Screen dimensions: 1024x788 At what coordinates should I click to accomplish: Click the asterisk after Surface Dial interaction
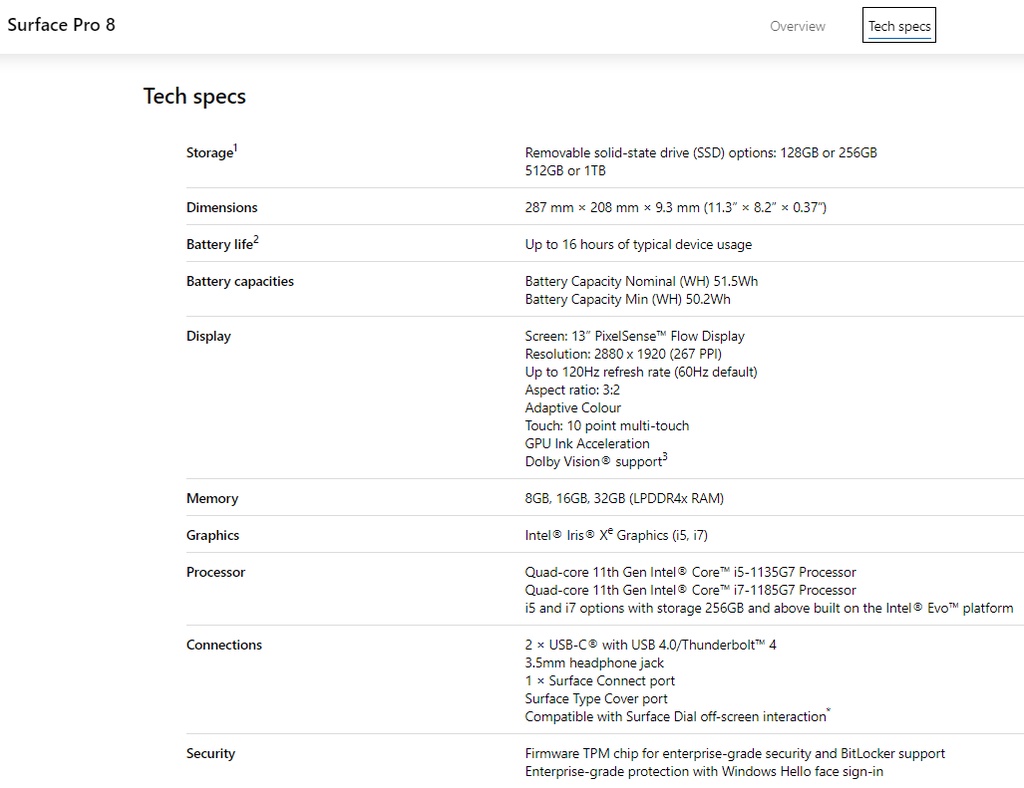829,713
